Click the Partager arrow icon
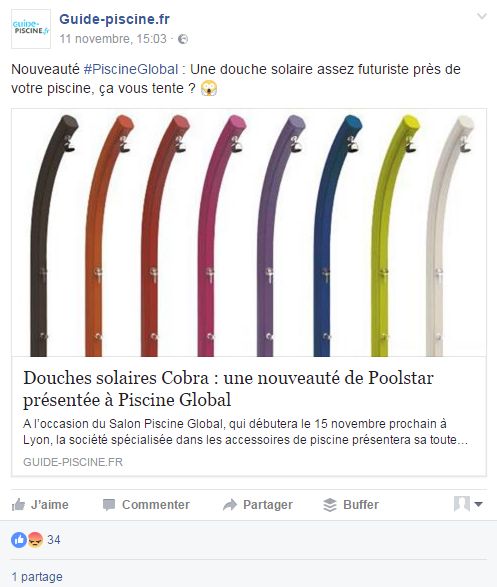The height and width of the screenshot is (587, 497). [x=230, y=505]
